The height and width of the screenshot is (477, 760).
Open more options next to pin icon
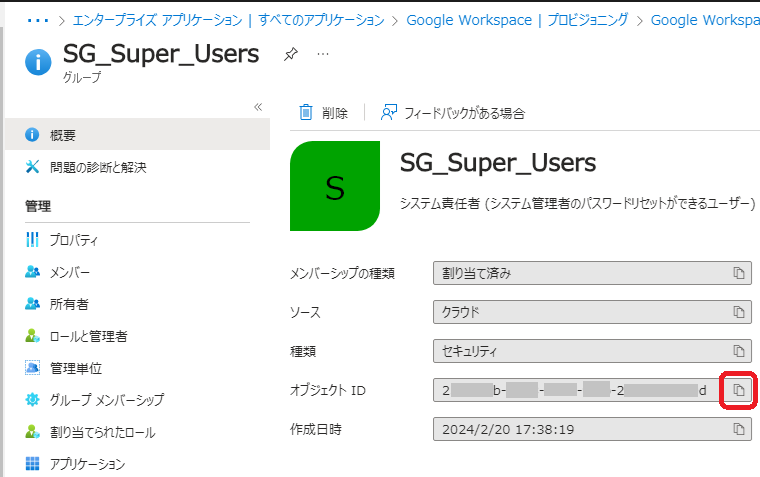(323, 54)
